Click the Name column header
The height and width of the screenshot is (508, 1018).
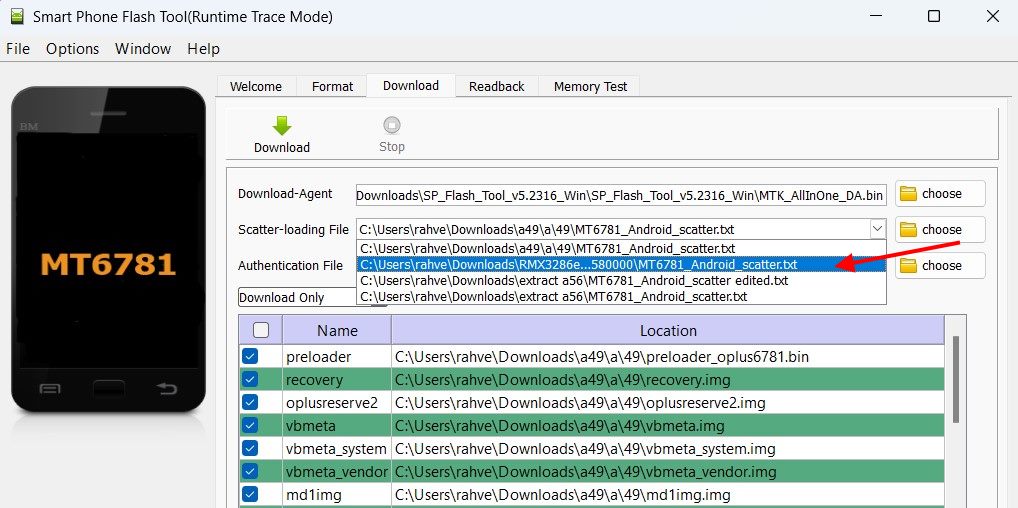[337, 330]
